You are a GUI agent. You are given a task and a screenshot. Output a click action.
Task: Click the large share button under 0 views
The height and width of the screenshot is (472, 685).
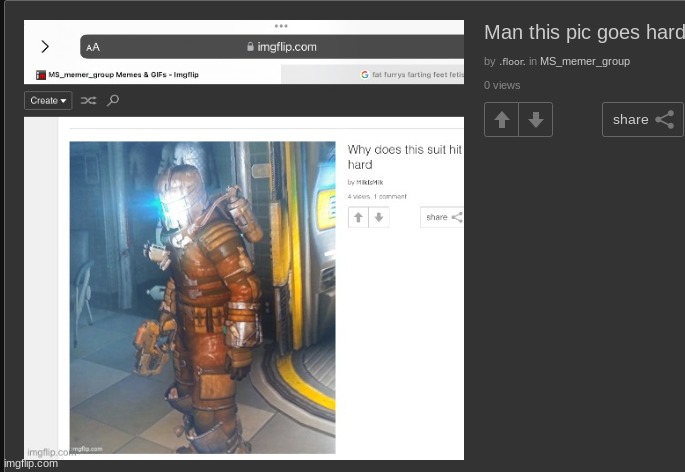[x=643, y=120]
